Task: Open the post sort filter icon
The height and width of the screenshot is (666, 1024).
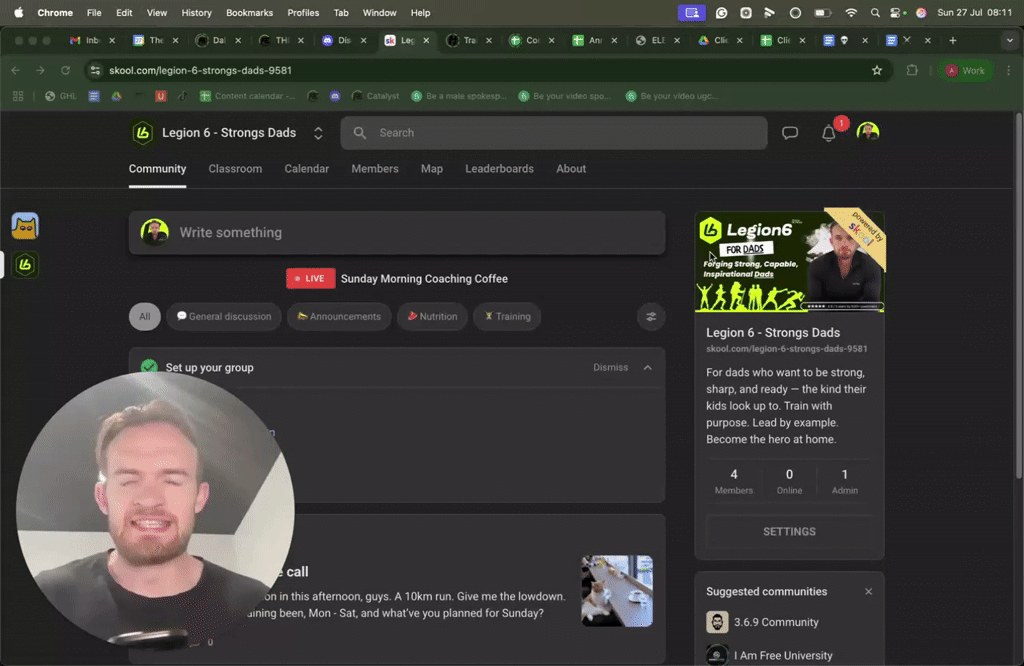Action: [x=651, y=317]
